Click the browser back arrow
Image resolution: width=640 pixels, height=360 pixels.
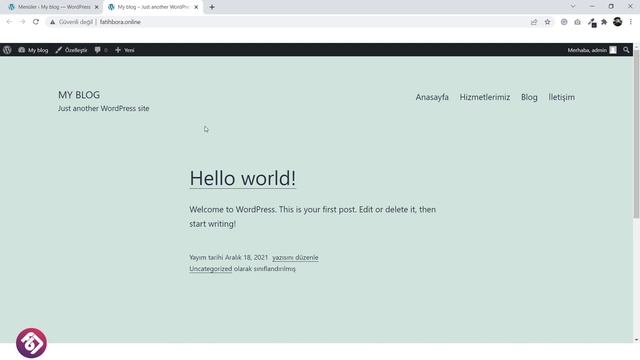coord(9,22)
